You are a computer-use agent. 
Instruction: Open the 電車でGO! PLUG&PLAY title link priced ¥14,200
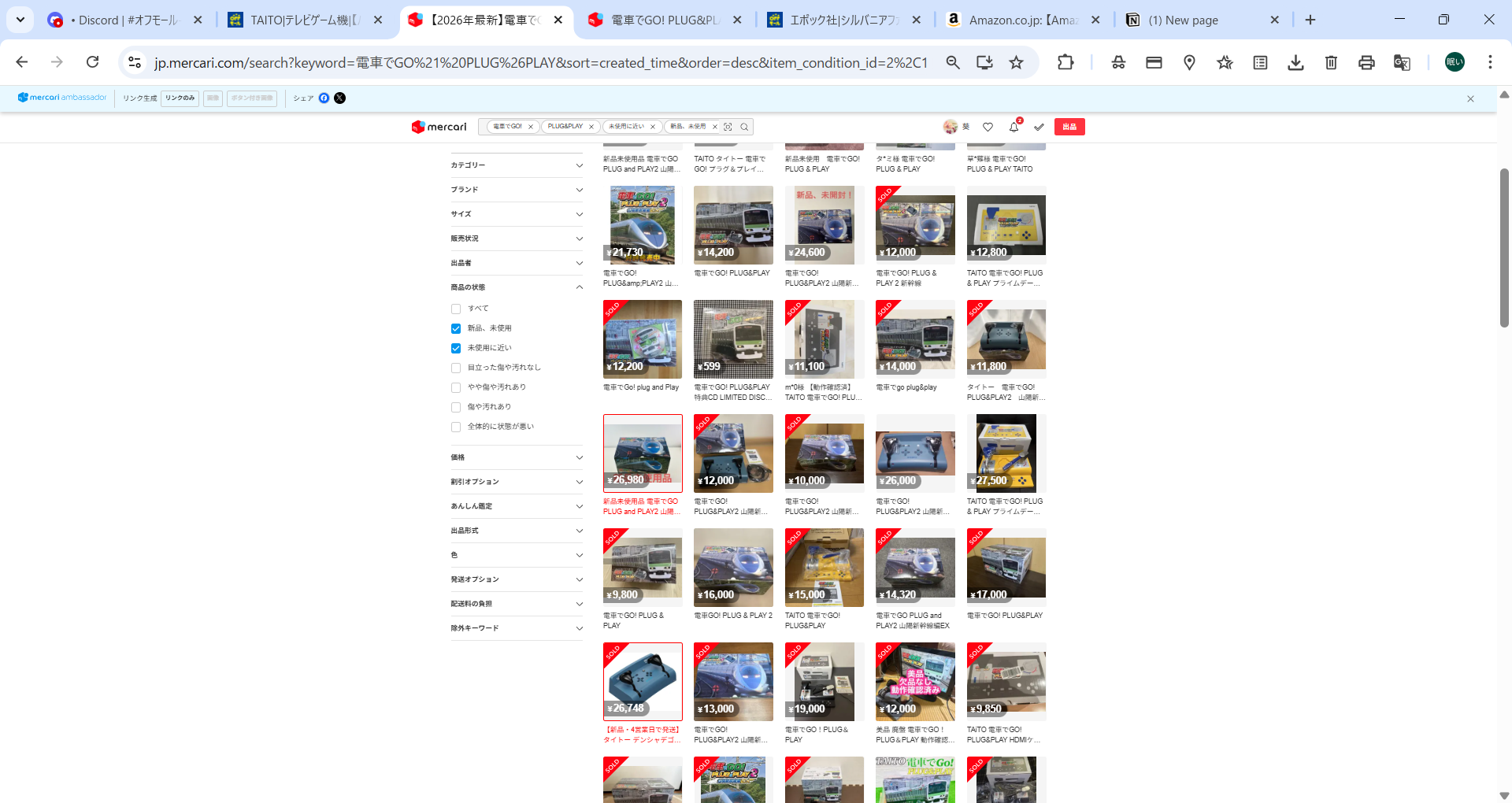[732, 273]
